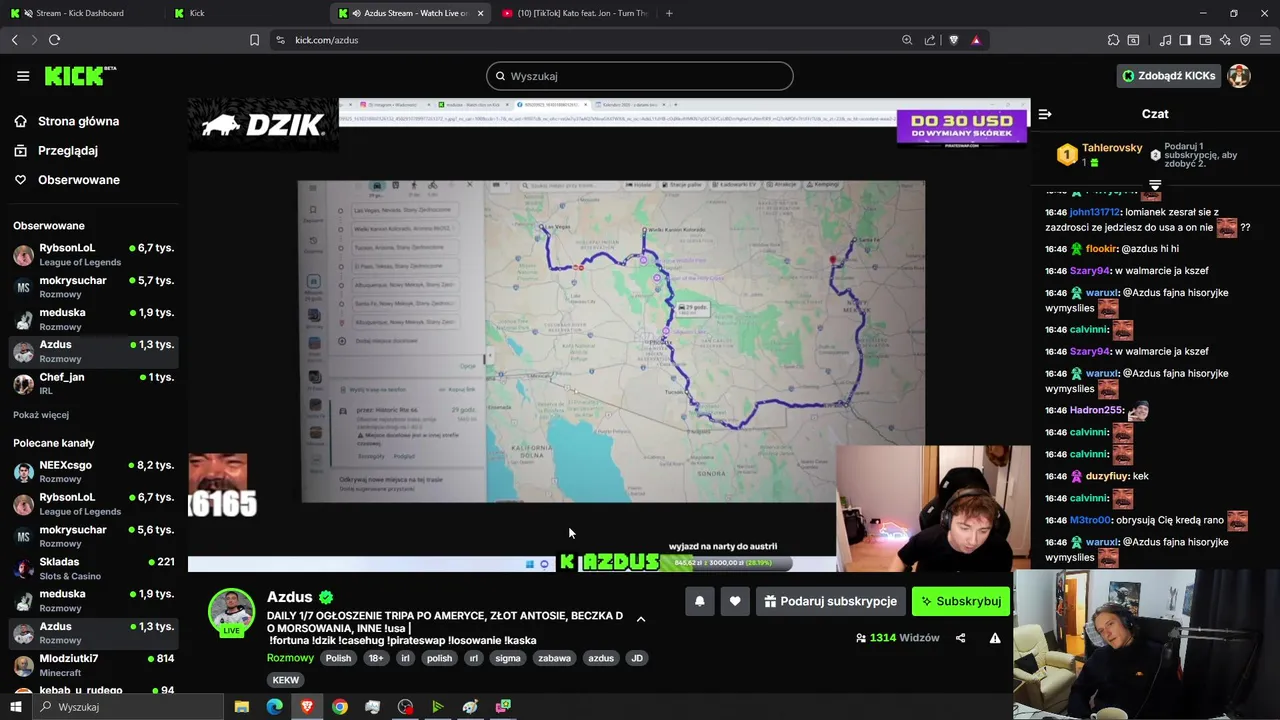Click Tahlerovsky in the top gifter banner
1280x720 pixels.
(x=1112, y=148)
